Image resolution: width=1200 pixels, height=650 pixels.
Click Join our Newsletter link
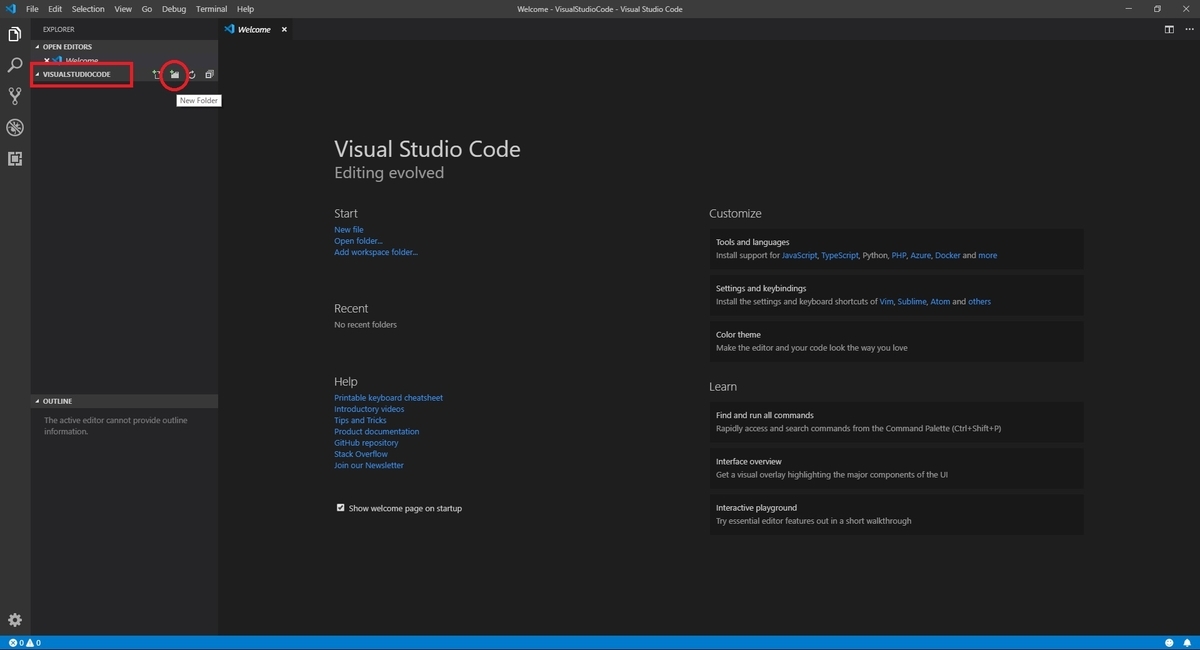pos(369,465)
